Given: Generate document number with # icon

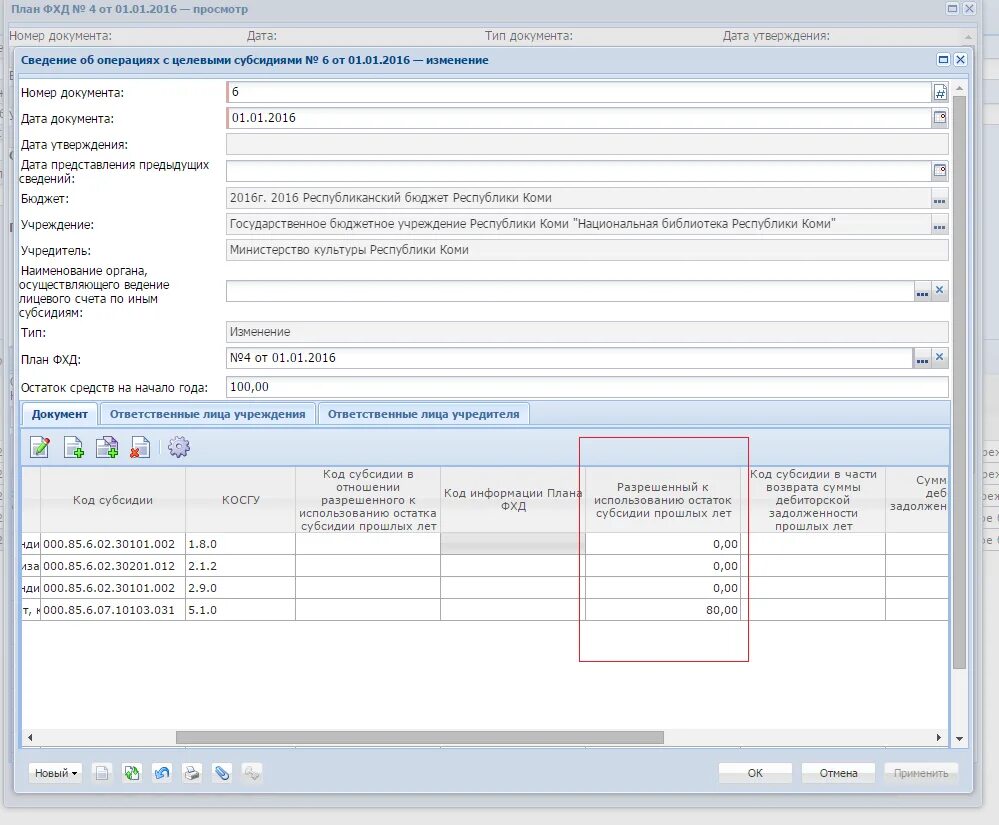Looking at the screenshot, I should 940,93.
